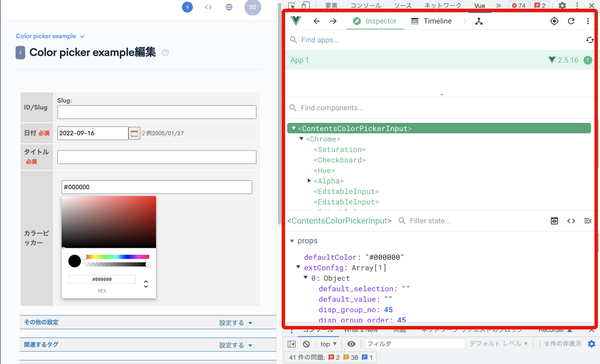This screenshot has width=600, height=364.
Task: Go back with the left arrow in Vue devtools
Action: click(x=316, y=21)
